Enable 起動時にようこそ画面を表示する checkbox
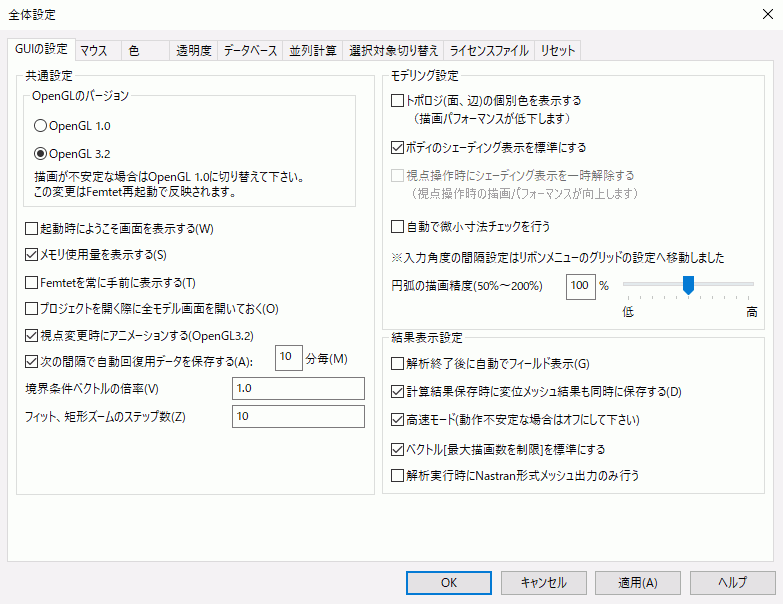 click(x=32, y=229)
